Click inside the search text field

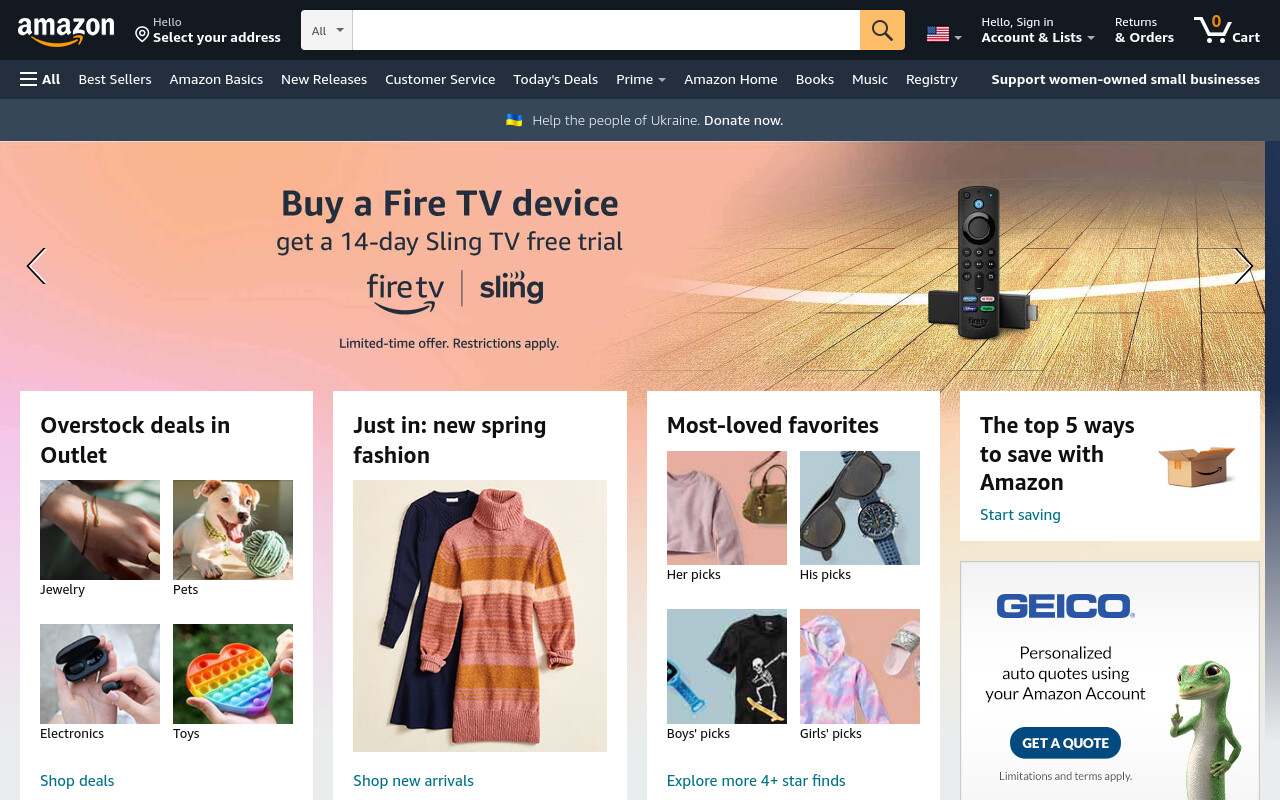[x=606, y=30]
